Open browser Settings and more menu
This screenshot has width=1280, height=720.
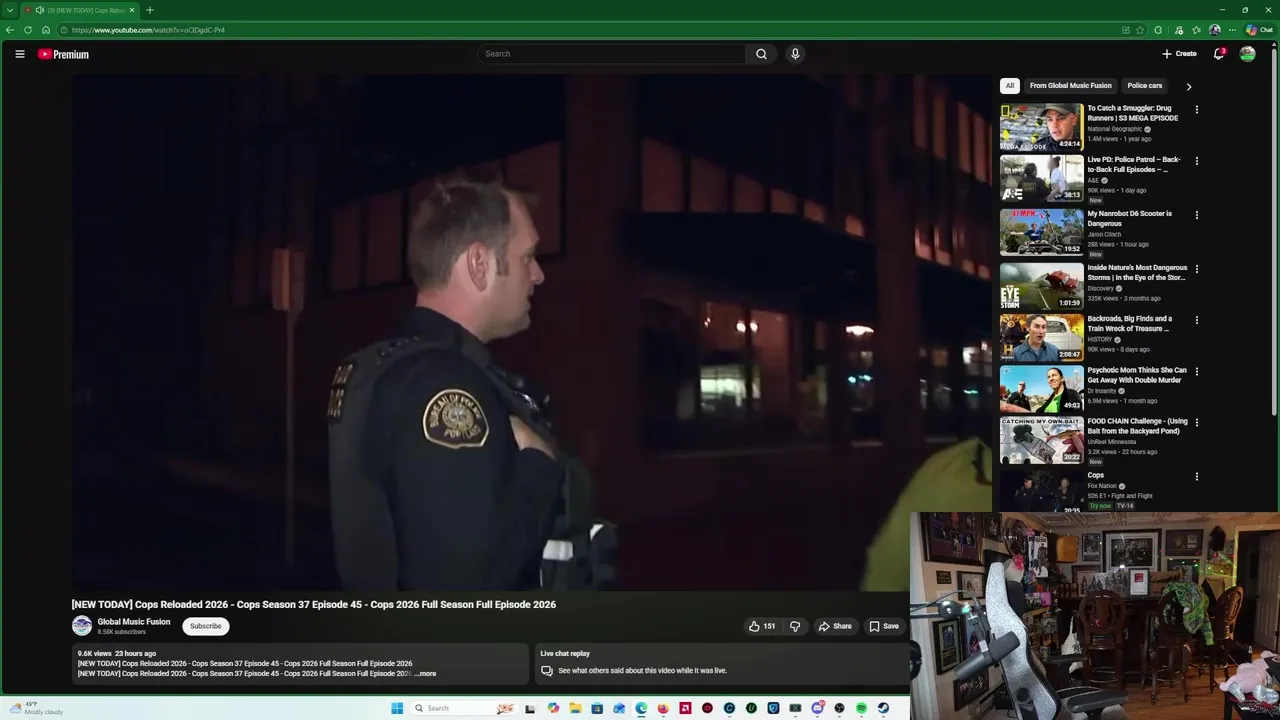click(x=1232, y=30)
